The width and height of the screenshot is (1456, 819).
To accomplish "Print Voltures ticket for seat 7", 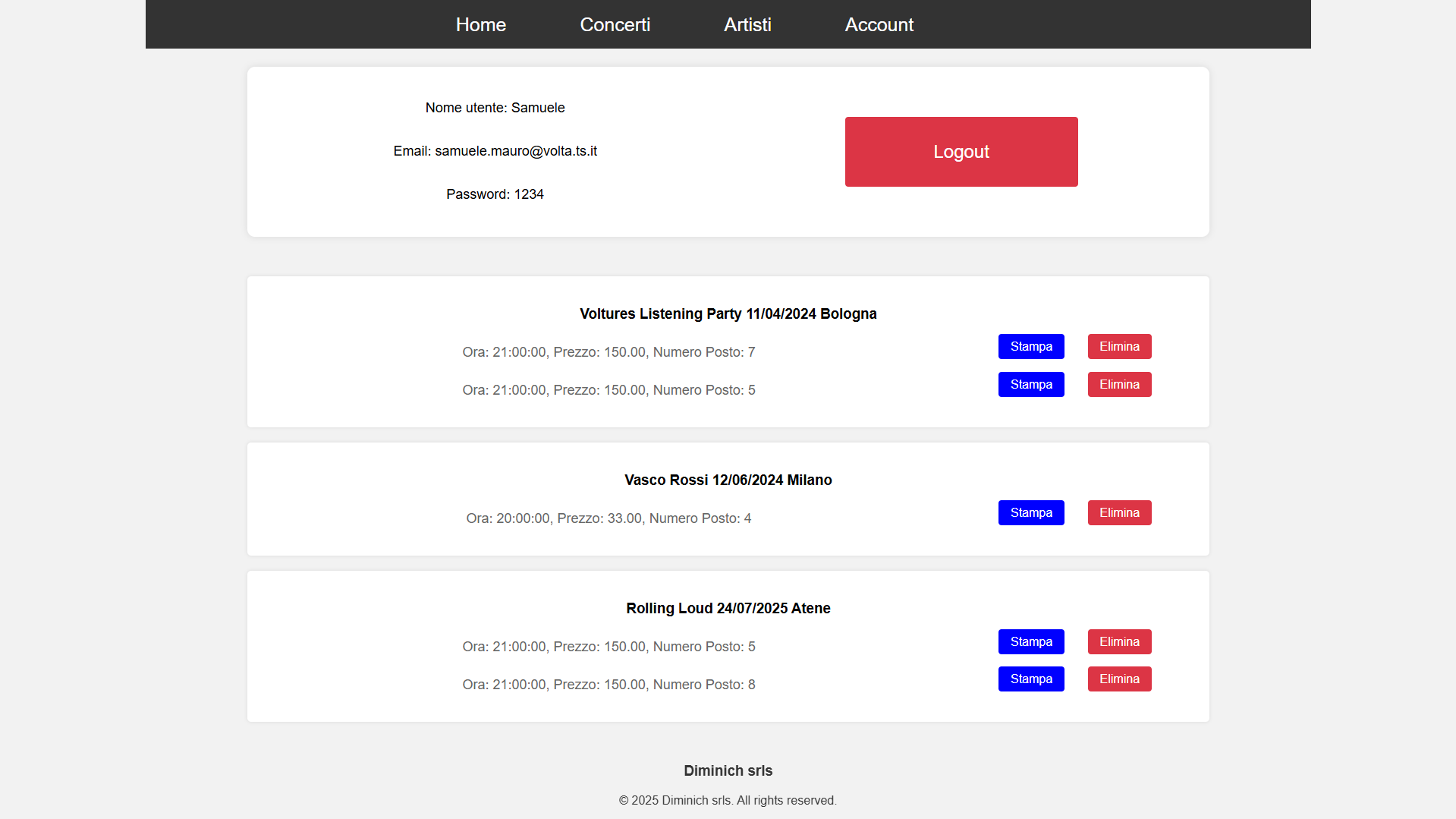I will (x=1030, y=346).
